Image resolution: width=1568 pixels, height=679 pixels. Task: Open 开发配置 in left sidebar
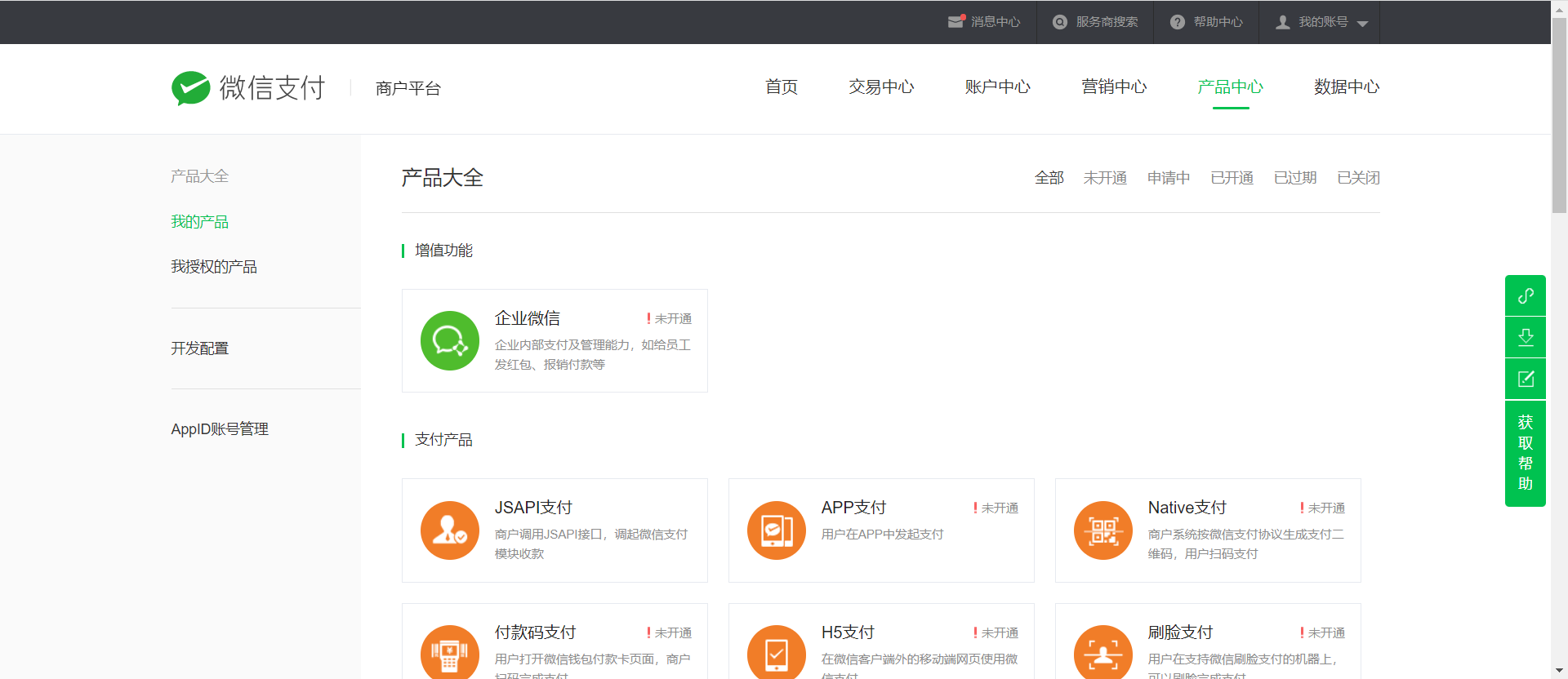coord(199,348)
